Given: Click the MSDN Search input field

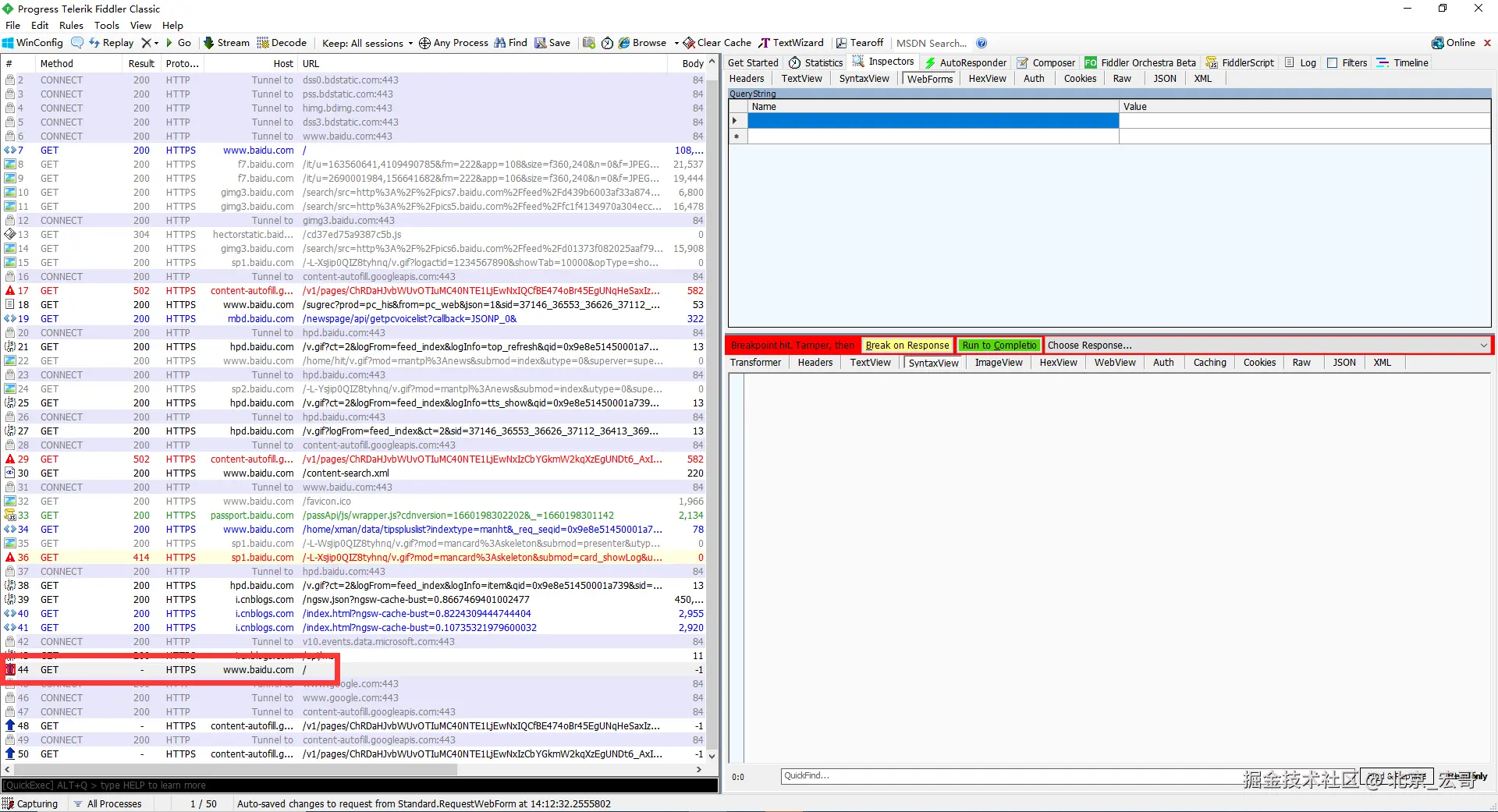Looking at the screenshot, I should [932, 43].
